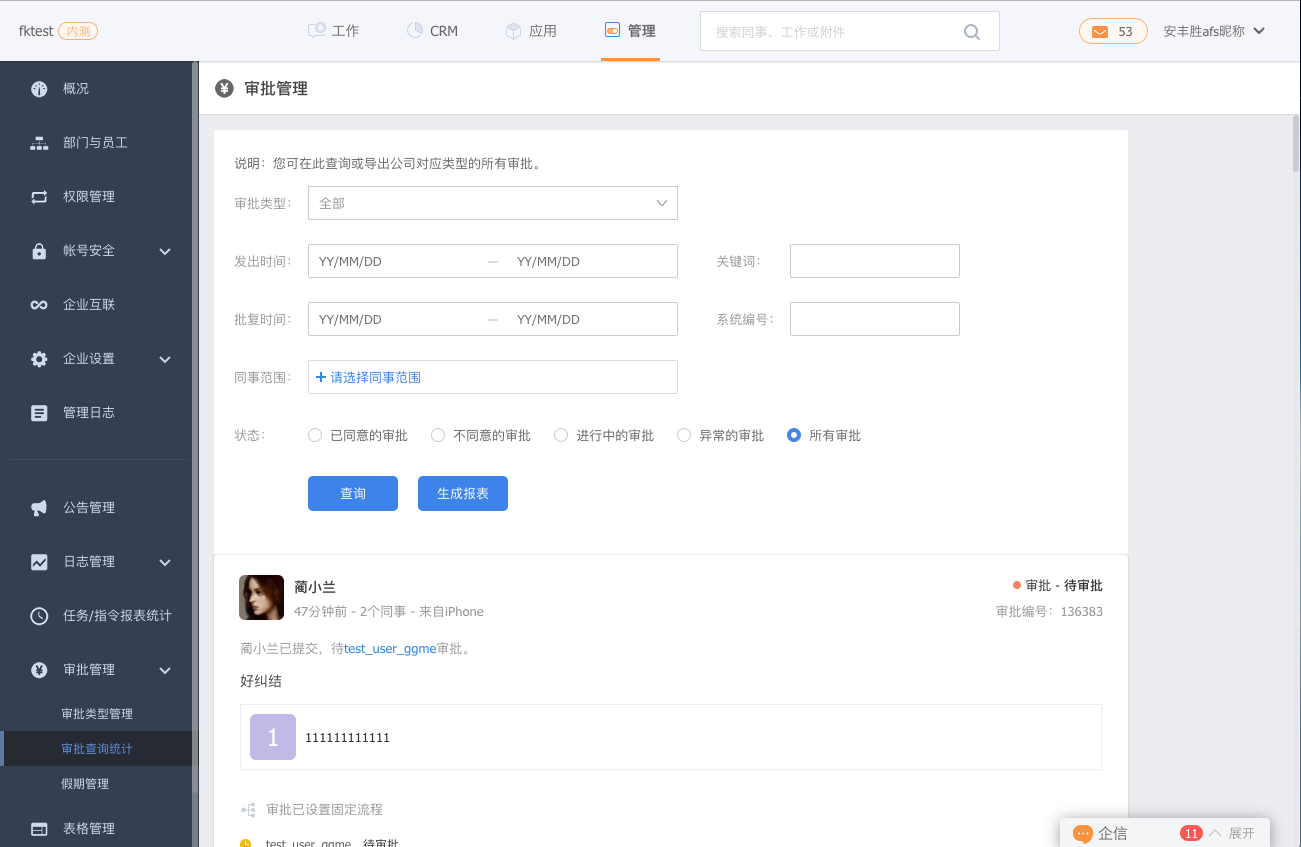Click the 审批 - 待审批 status text

click(x=1064, y=586)
